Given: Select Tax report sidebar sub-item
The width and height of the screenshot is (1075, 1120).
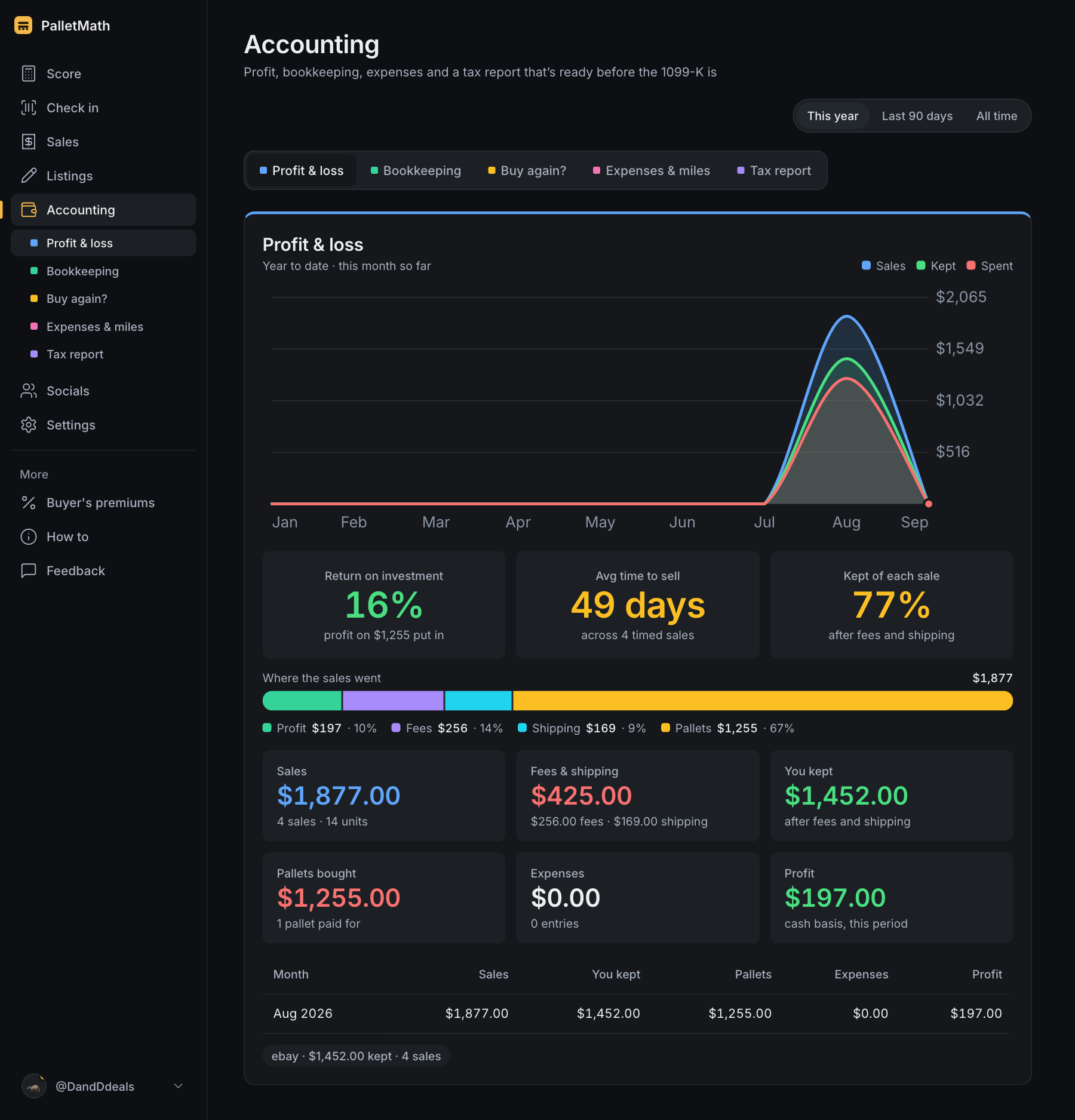Looking at the screenshot, I should click(103, 354).
